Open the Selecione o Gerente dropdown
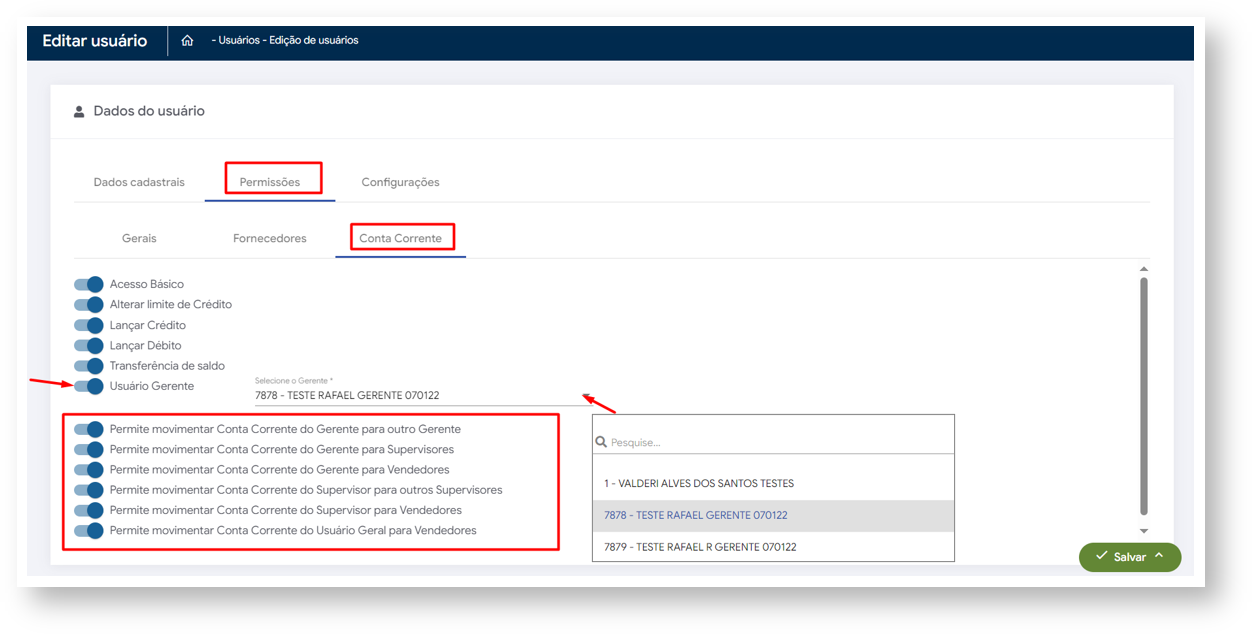The height and width of the screenshot is (635, 1253). [420, 396]
